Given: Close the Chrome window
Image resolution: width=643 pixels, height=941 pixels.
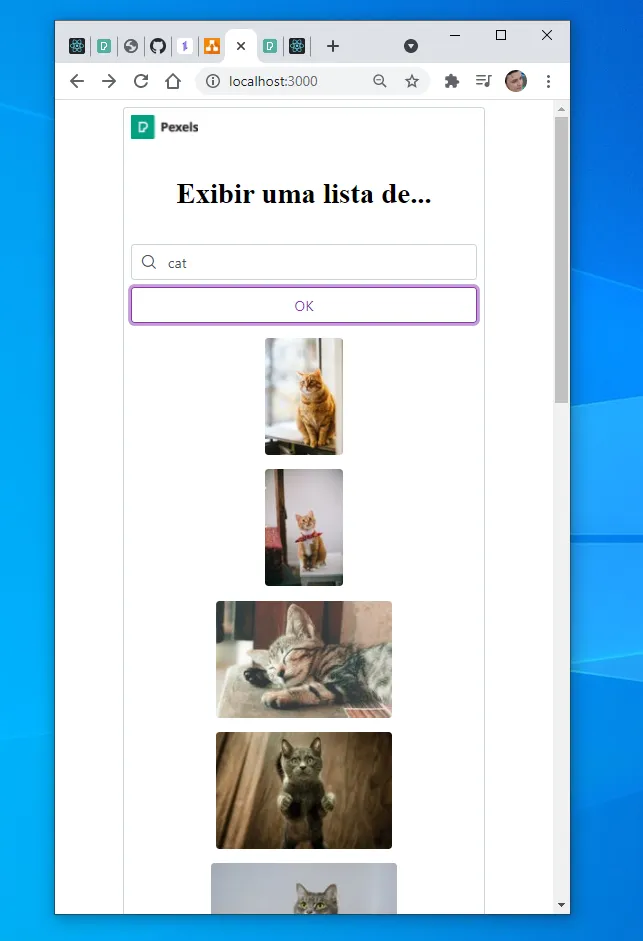Looking at the screenshot, I should point(546,35).
